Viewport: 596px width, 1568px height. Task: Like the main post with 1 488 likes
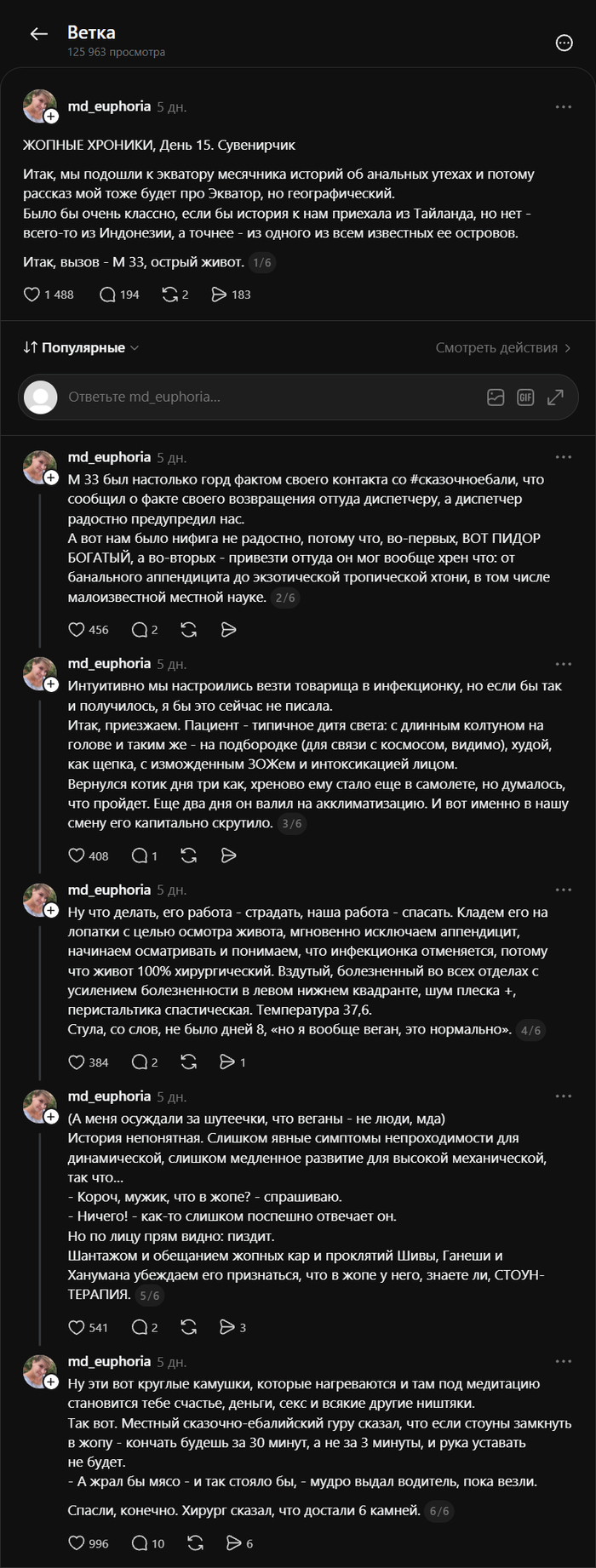point(49,295)
